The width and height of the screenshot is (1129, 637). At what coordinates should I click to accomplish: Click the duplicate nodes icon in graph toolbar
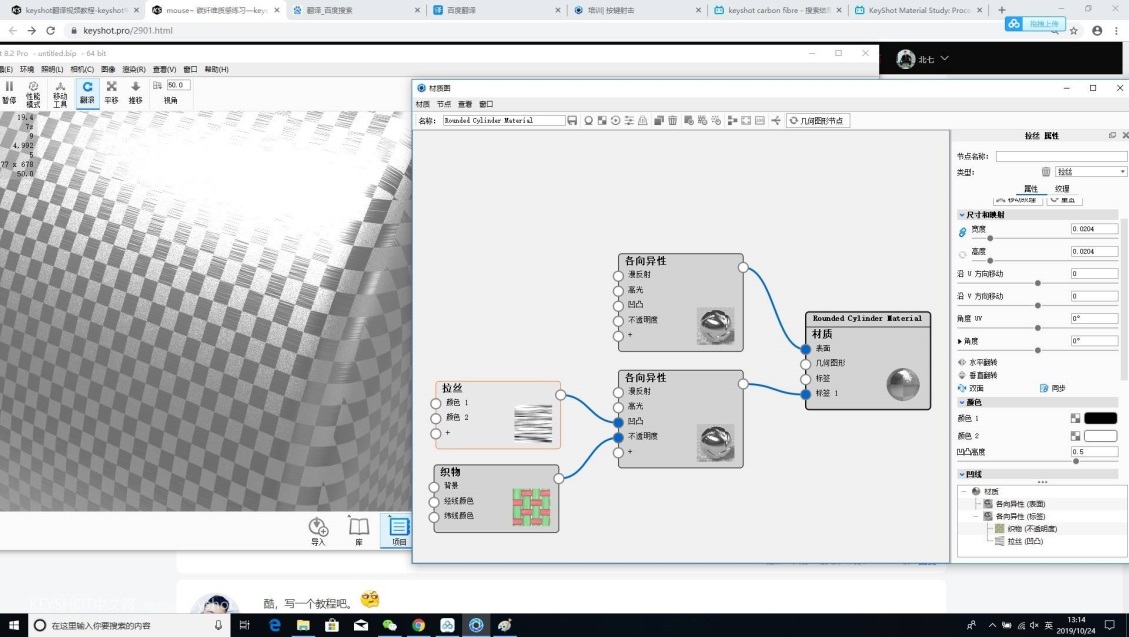pyautogui.click(x=659, y=121)
